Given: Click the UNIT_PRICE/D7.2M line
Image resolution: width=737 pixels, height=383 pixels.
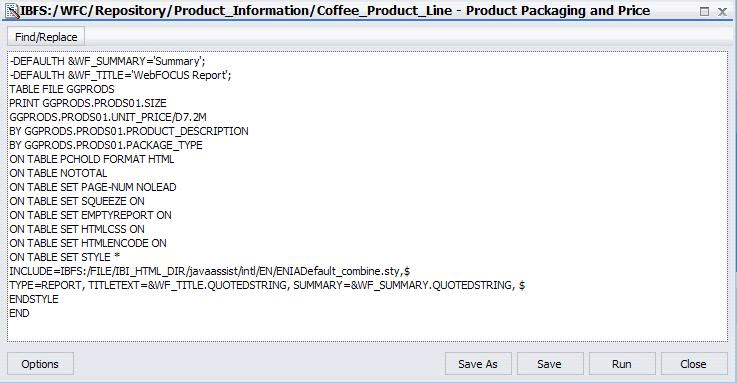Looking at the screenshot, I should pyautogui.click(x=108, y=117).
